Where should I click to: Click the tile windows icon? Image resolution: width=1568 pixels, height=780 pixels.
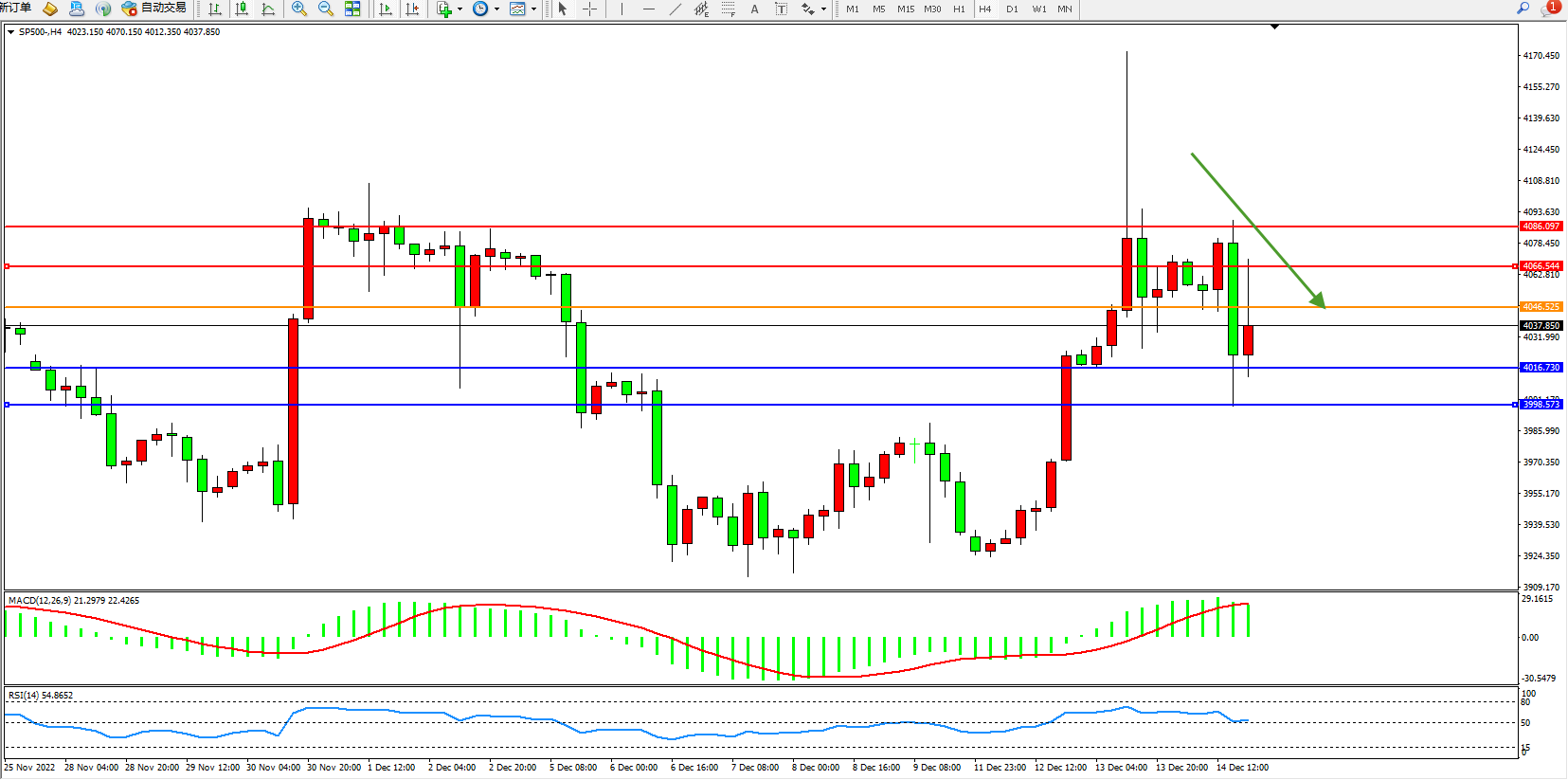[352, 9]
